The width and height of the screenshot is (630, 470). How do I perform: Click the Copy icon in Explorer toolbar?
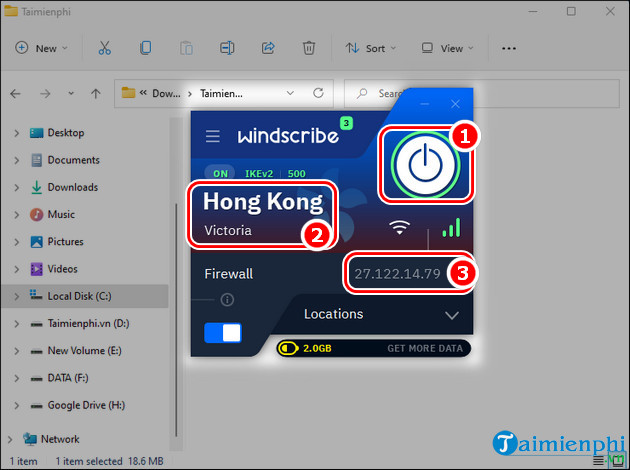tap(145, 48)
